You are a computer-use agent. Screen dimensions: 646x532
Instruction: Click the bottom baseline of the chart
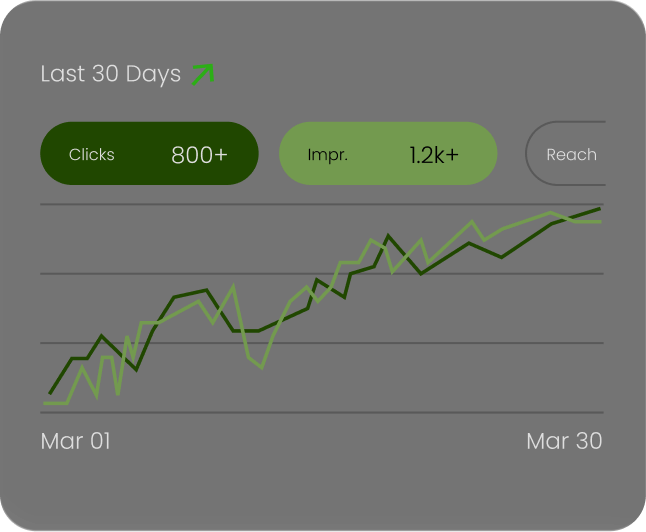coord(322,412)
